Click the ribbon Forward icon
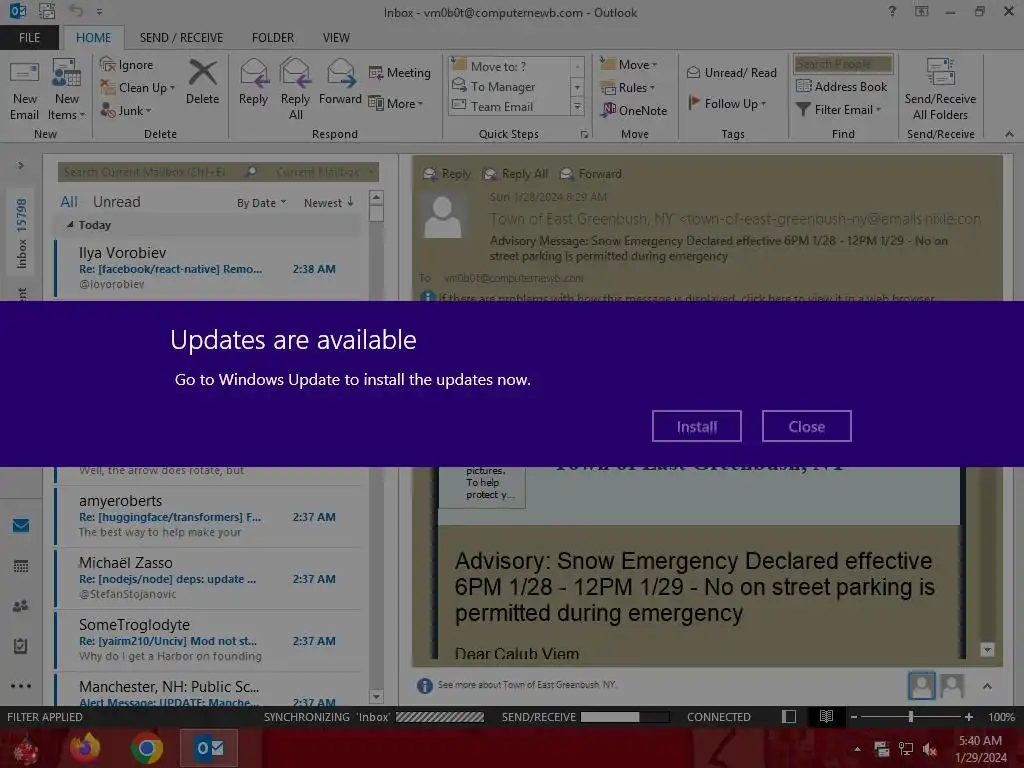 point(340,82)
